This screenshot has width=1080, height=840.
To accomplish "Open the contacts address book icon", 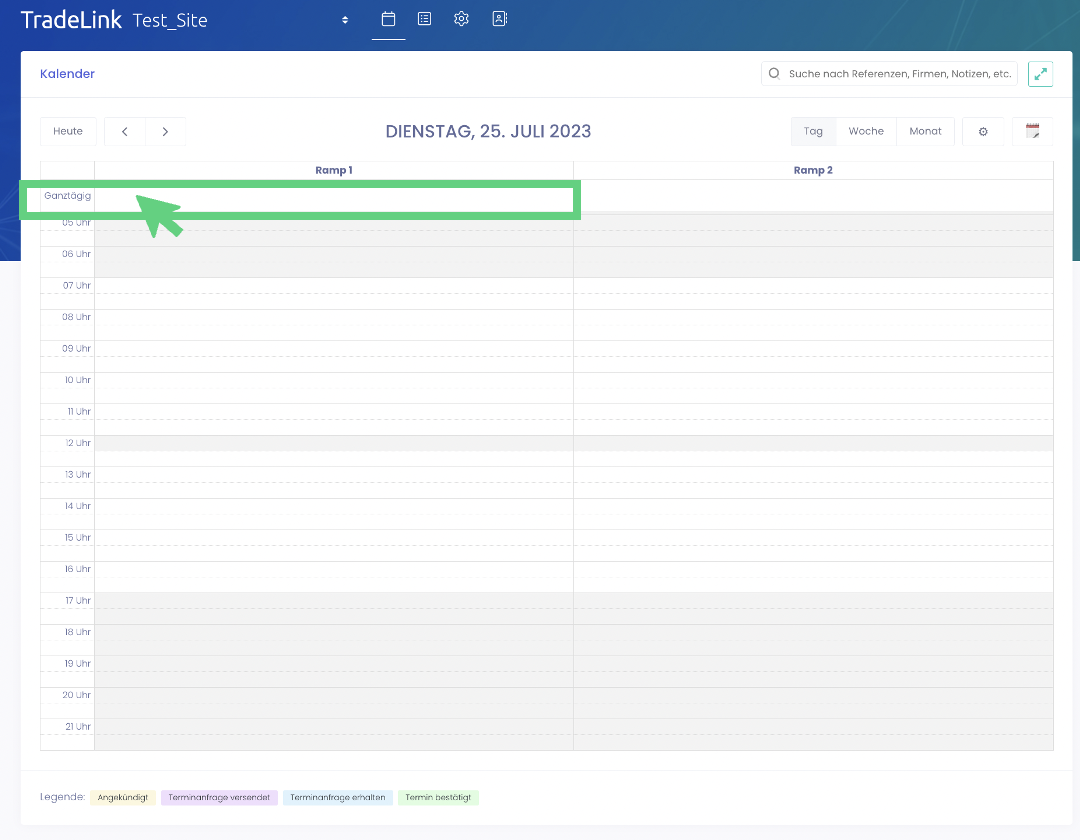I will click(500, 19).
